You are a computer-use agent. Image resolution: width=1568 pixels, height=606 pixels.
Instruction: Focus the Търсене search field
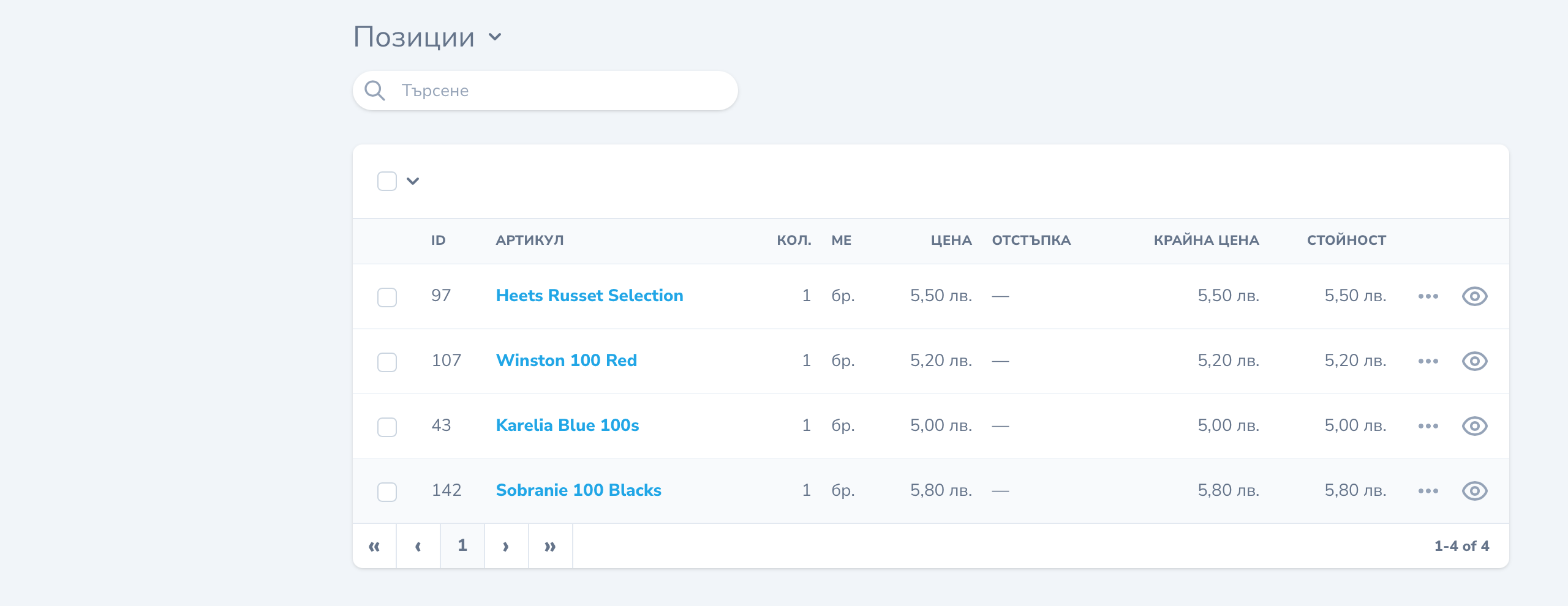(545, 91)
